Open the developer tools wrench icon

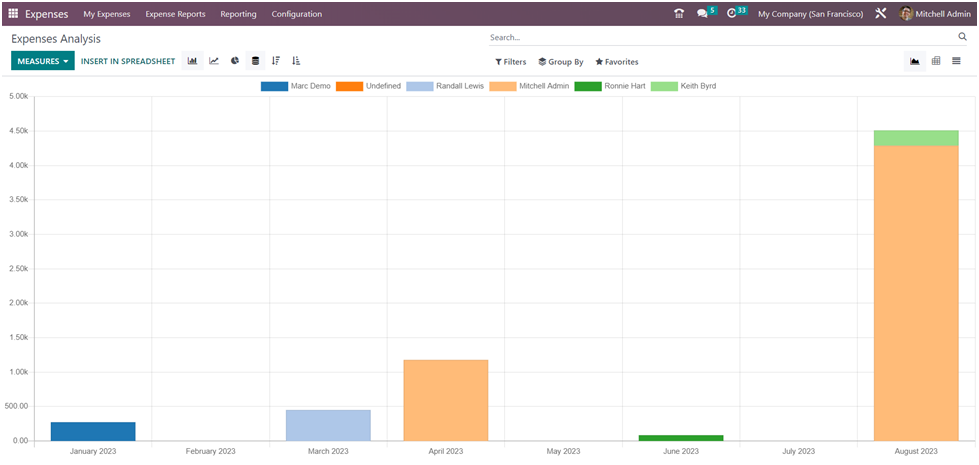[x=880, y=14]
